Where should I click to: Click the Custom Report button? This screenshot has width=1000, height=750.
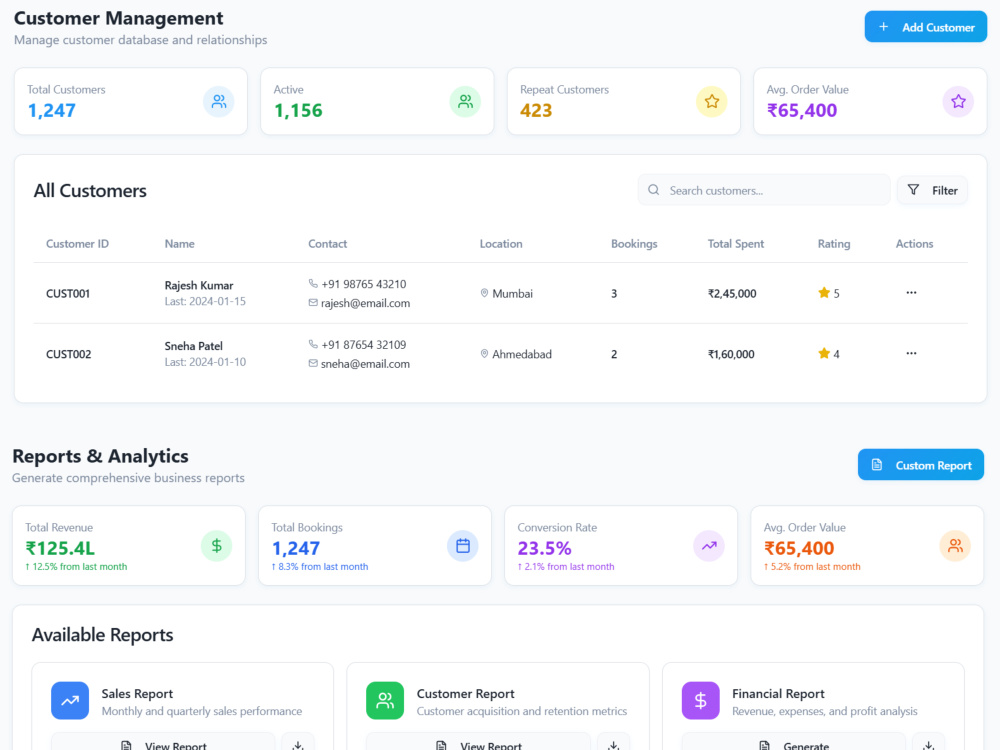tap(920, 465)
